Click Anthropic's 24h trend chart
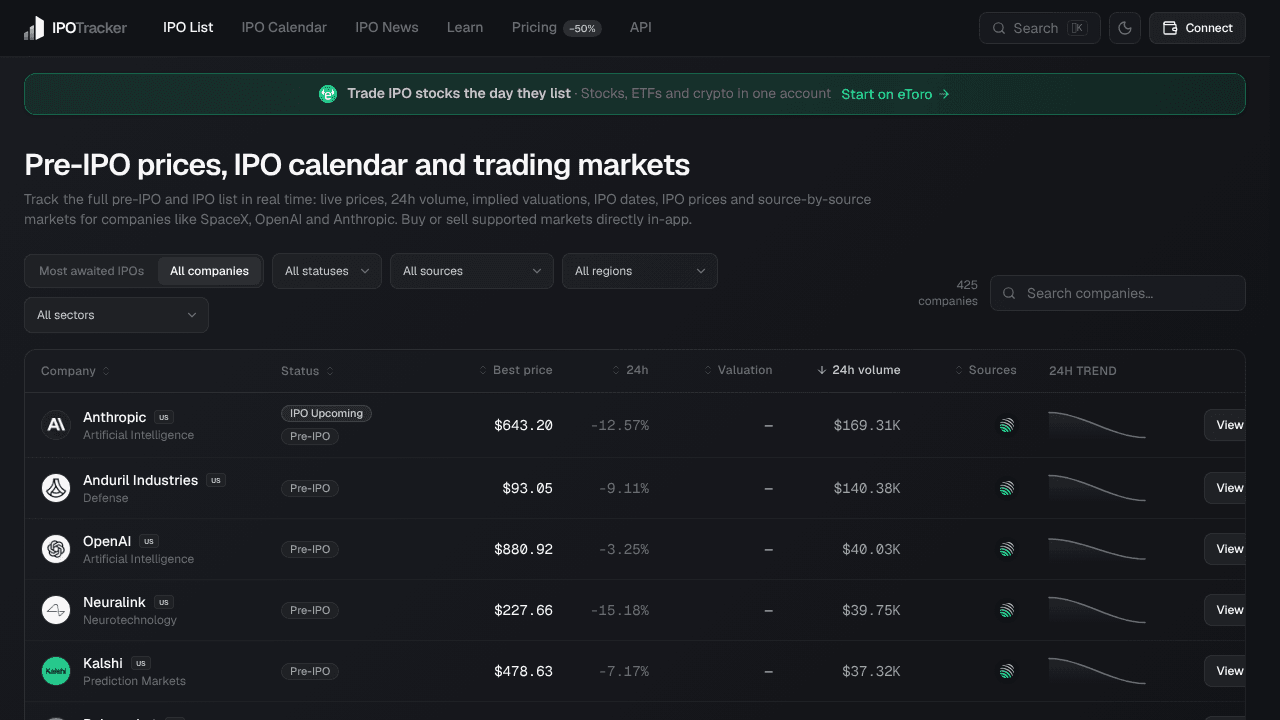The height and width of the screenshot is (720, 1280). click(x=1097, y=425)
